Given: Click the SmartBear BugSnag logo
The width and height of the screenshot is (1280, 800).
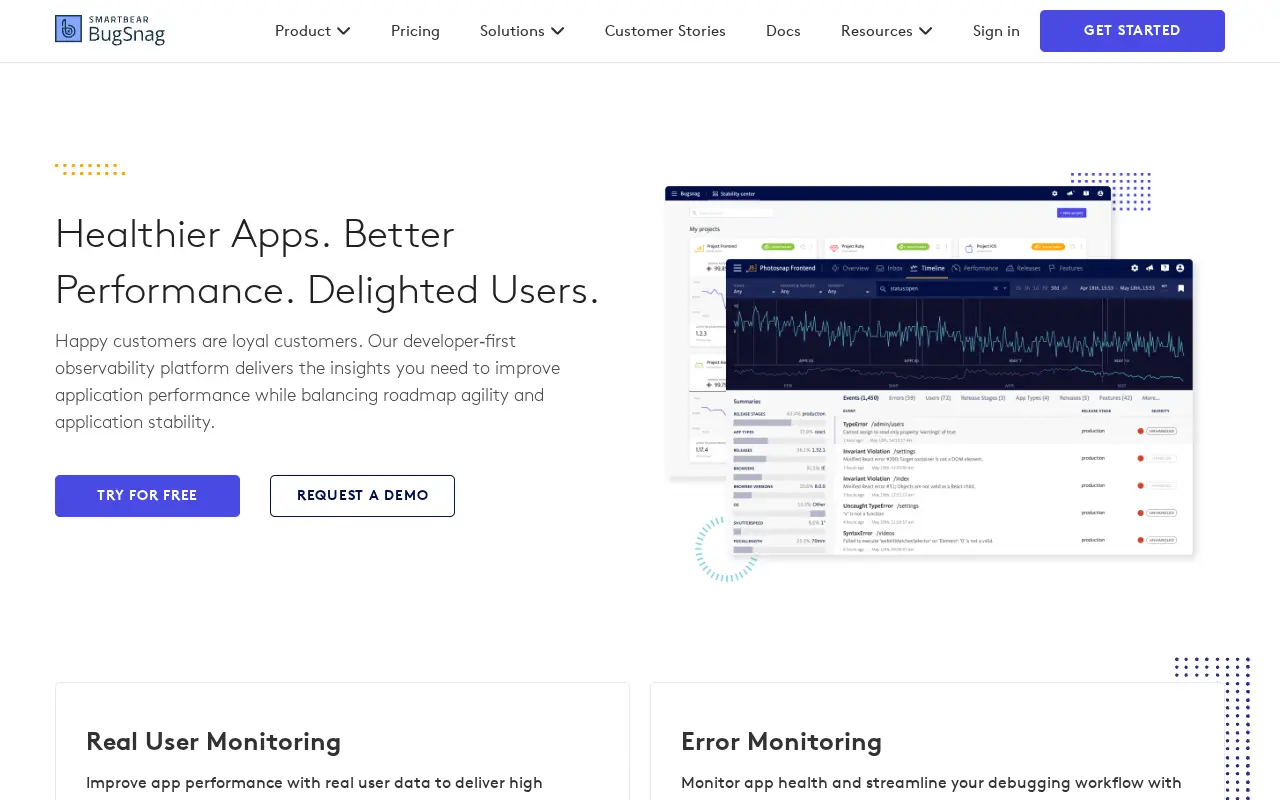Looking at the screenshot, I should [110, 31].
